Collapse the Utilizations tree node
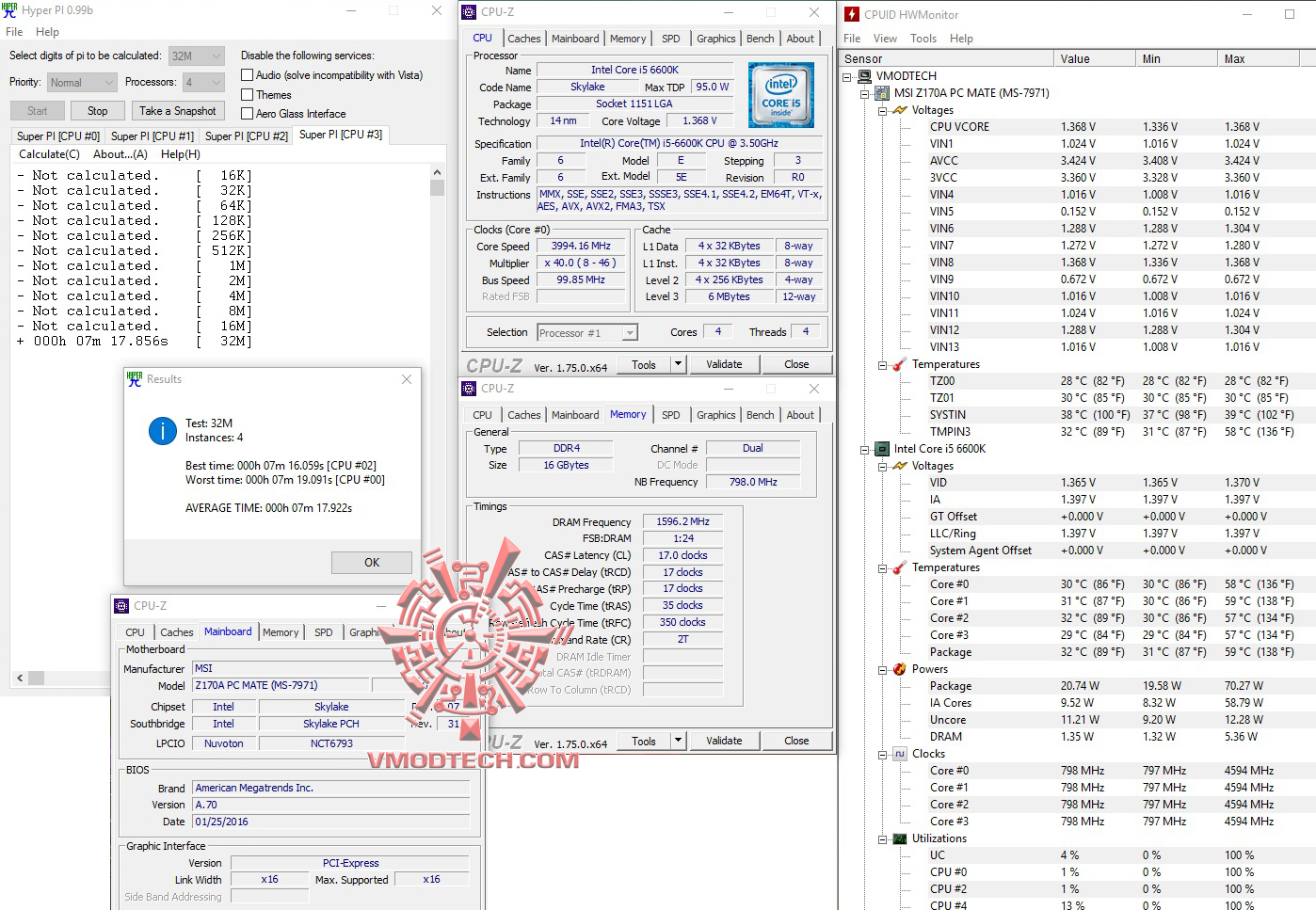This screenshot has width=1316, height=910. 883,838
